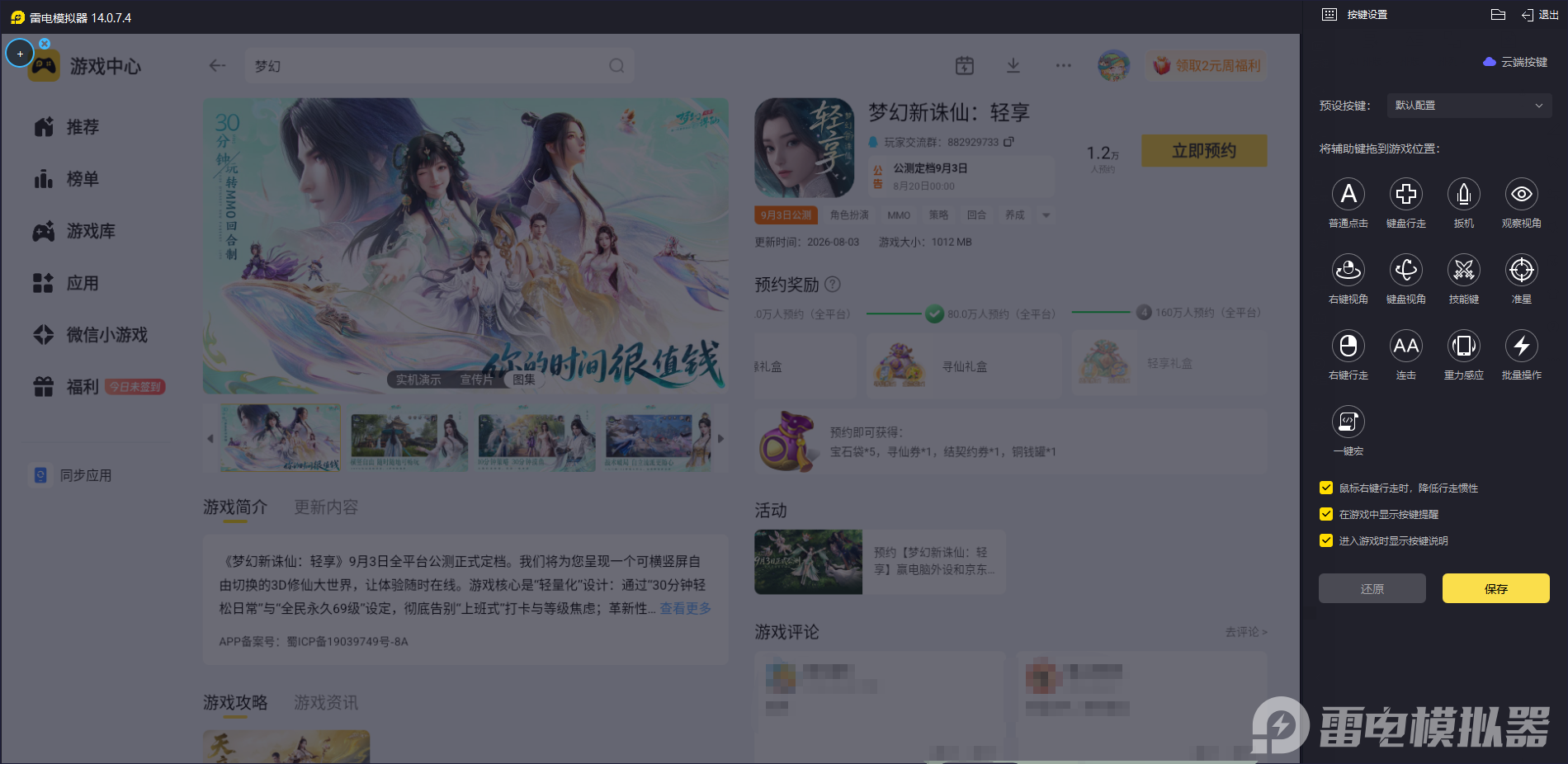Expand the game tags dropdown arrow
The image size is (1568, 764).
[x=1046, y=215]
